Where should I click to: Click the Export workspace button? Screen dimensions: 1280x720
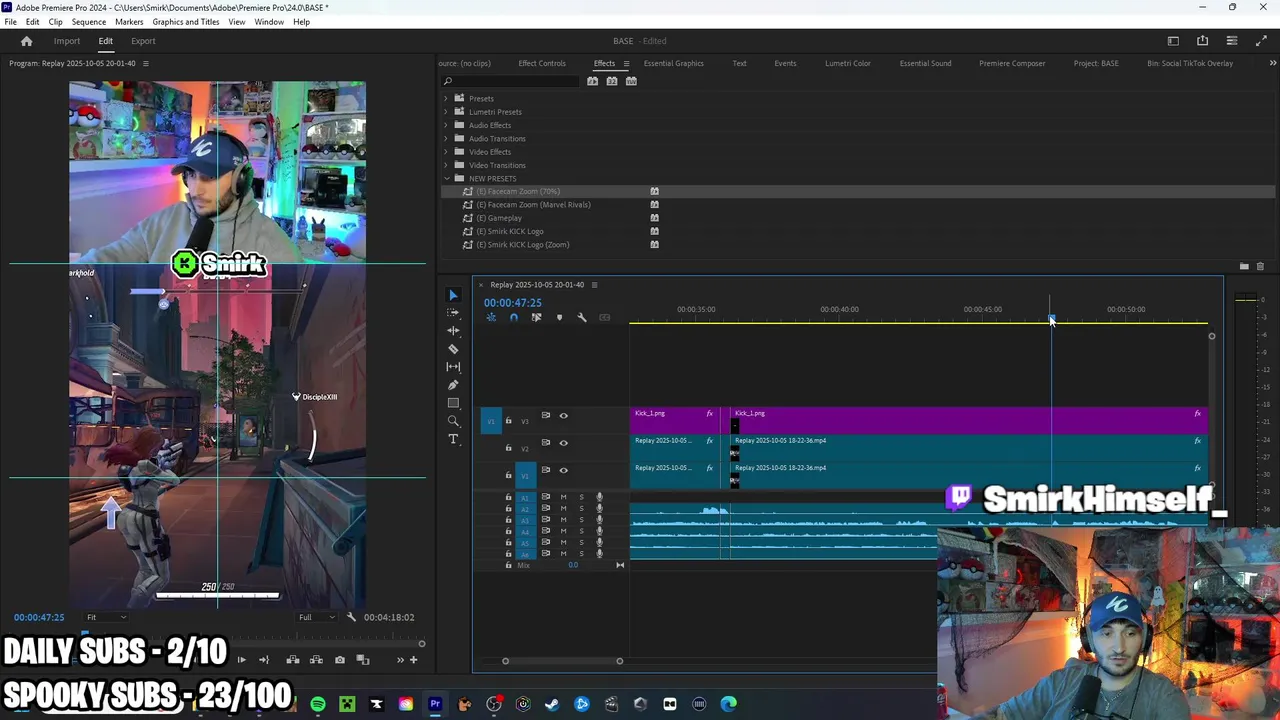point(143,41)
